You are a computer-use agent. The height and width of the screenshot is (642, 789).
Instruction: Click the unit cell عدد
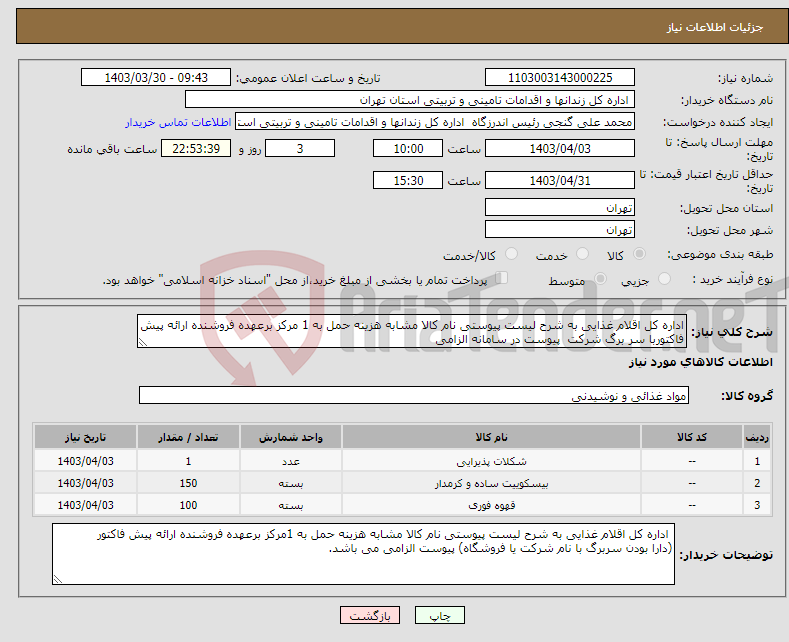coord(291,461)
